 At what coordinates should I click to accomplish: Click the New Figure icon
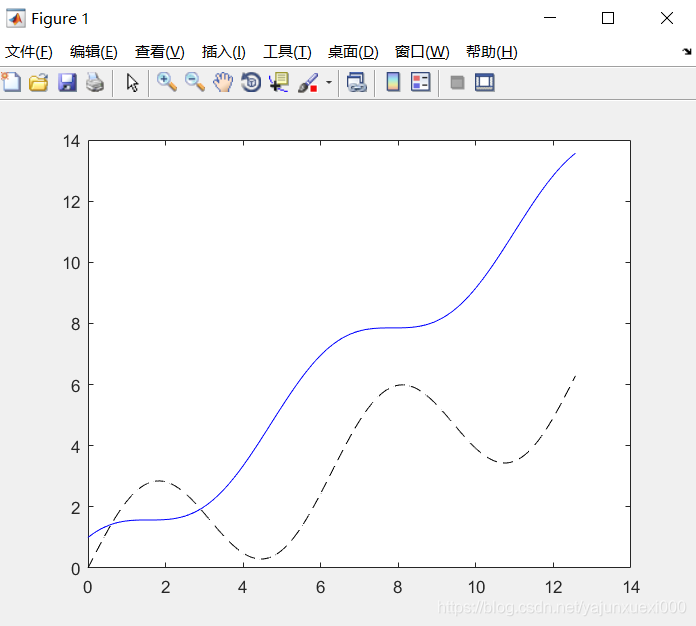point(11,83)
